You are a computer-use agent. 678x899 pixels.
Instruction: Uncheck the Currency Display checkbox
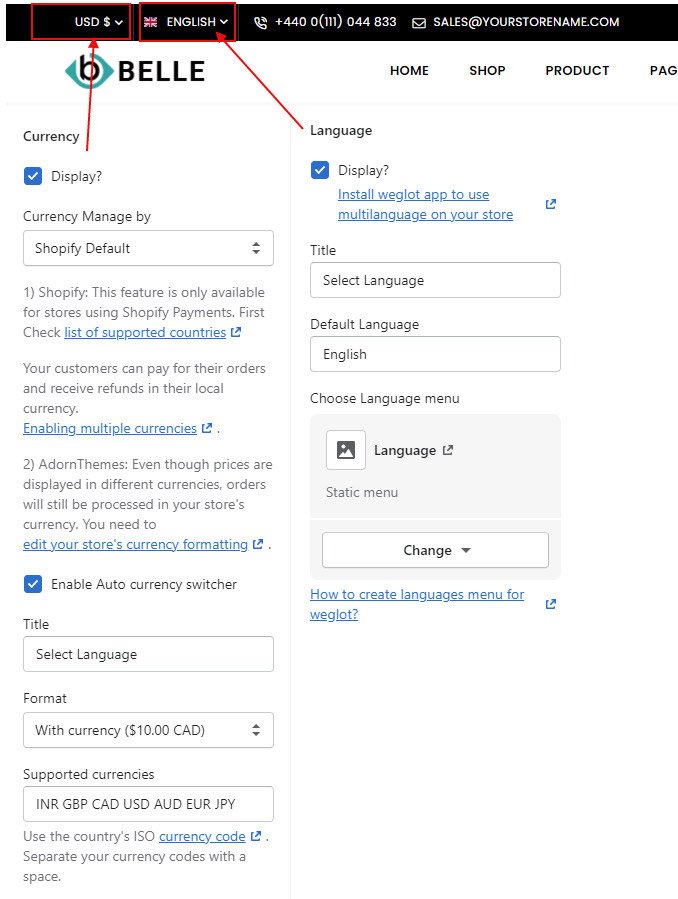[33, 176]
